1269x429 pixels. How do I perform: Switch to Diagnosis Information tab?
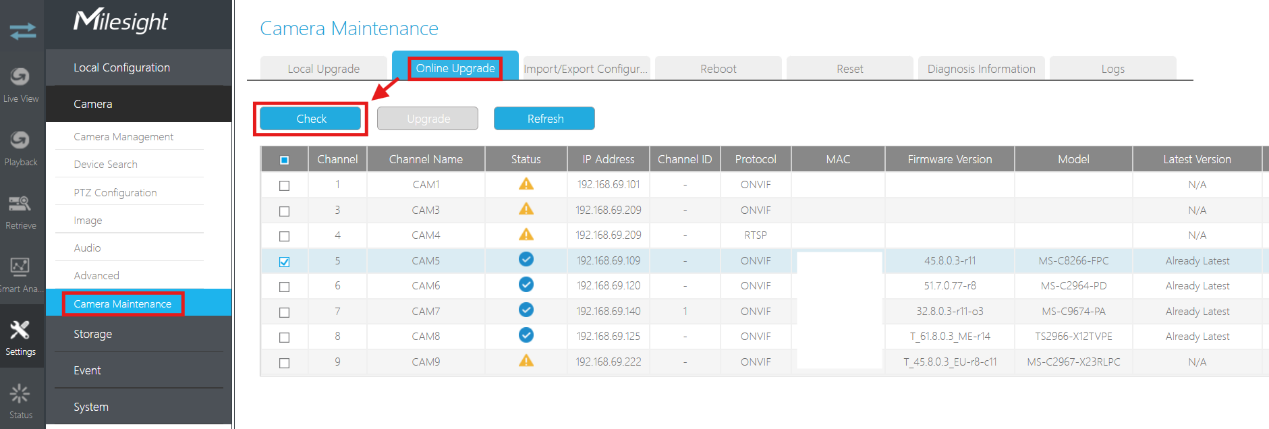click(981, 69)
